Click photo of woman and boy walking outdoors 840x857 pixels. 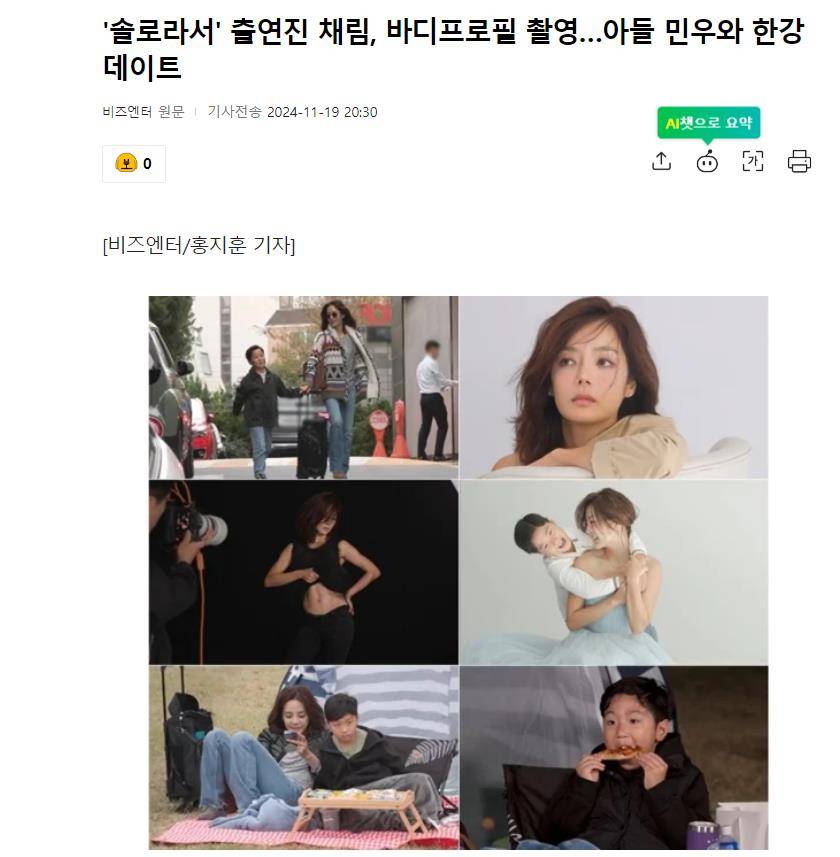click(x=303, y=388)
